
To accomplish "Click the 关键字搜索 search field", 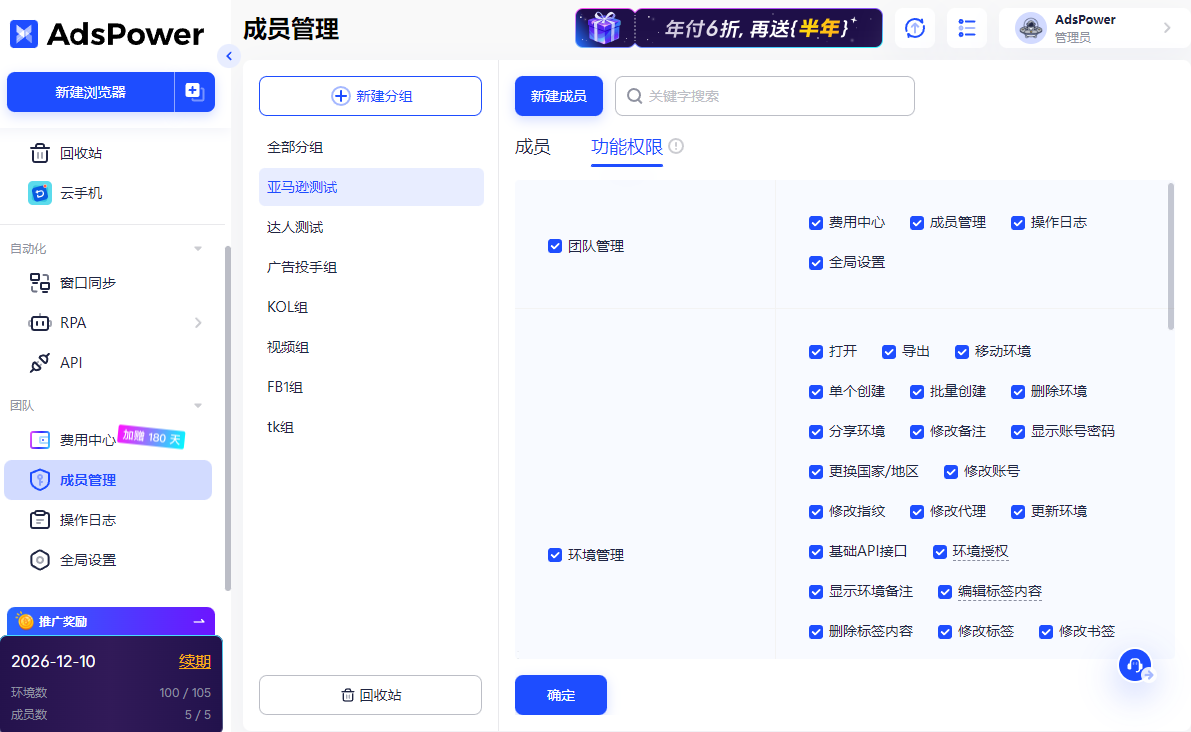I will [x=764, y=95].
